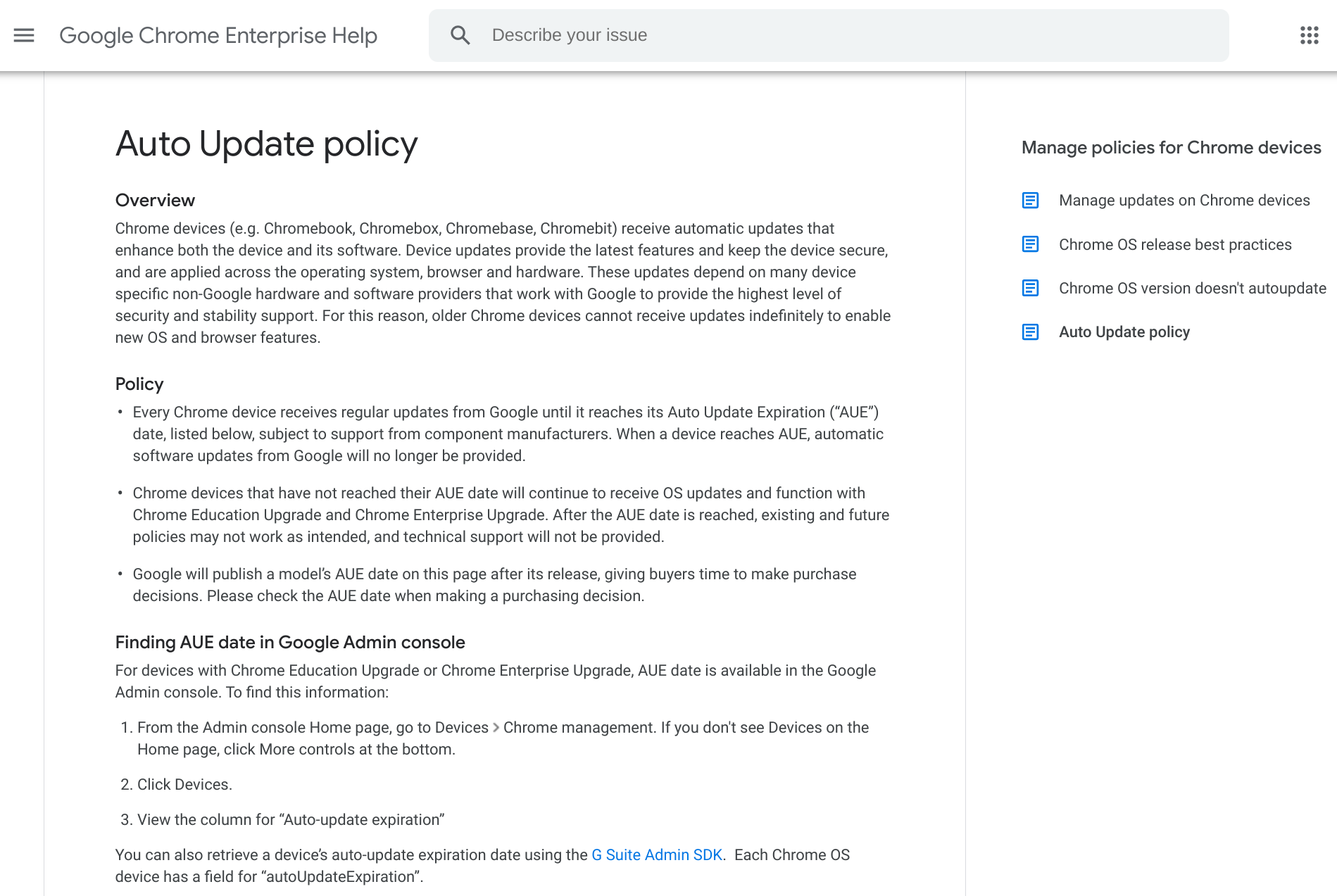Open Manage updates on Chrome devices article
Screen dimensions: 1337x896
1184,201
